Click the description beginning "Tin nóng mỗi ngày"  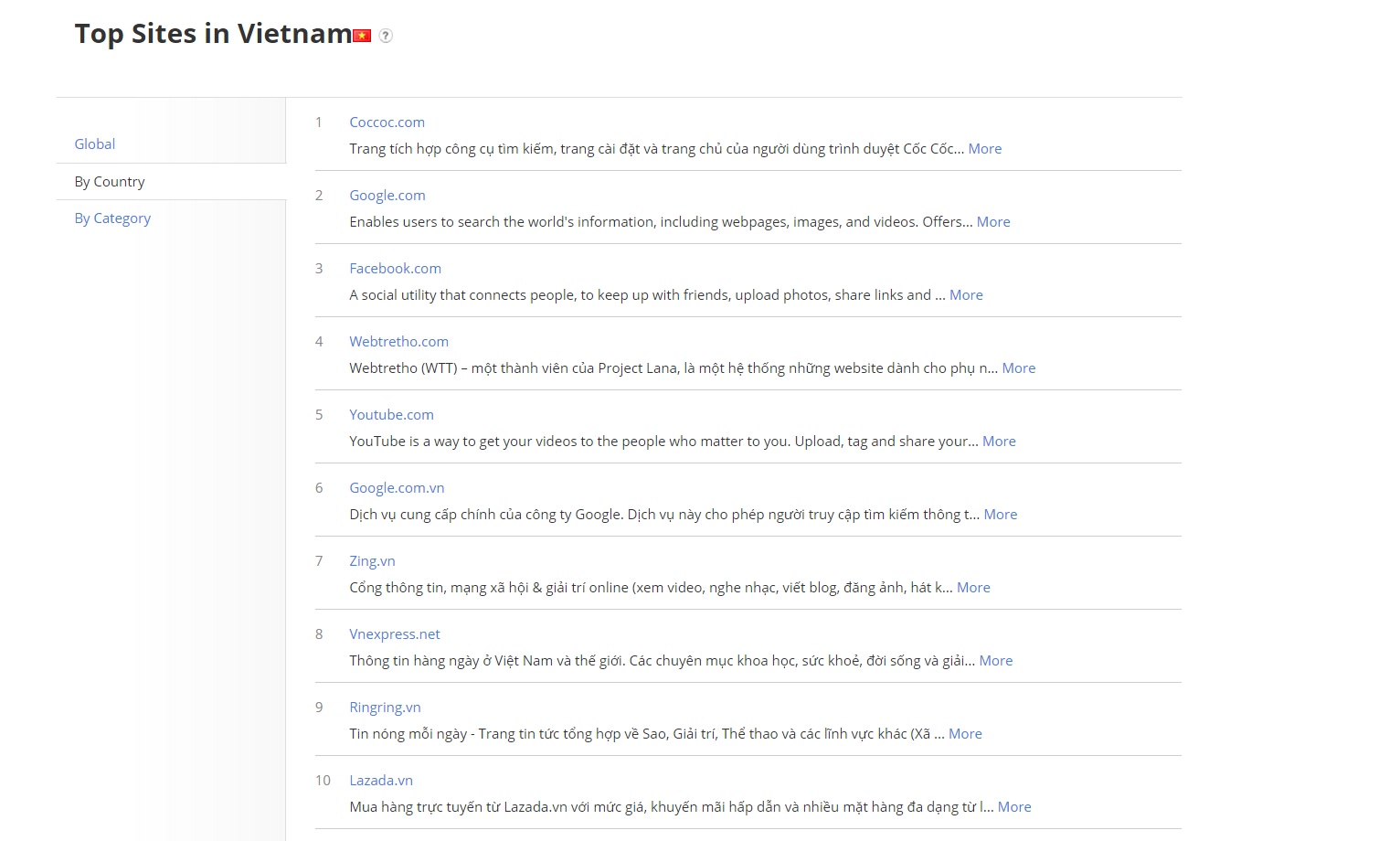point(647,734)
